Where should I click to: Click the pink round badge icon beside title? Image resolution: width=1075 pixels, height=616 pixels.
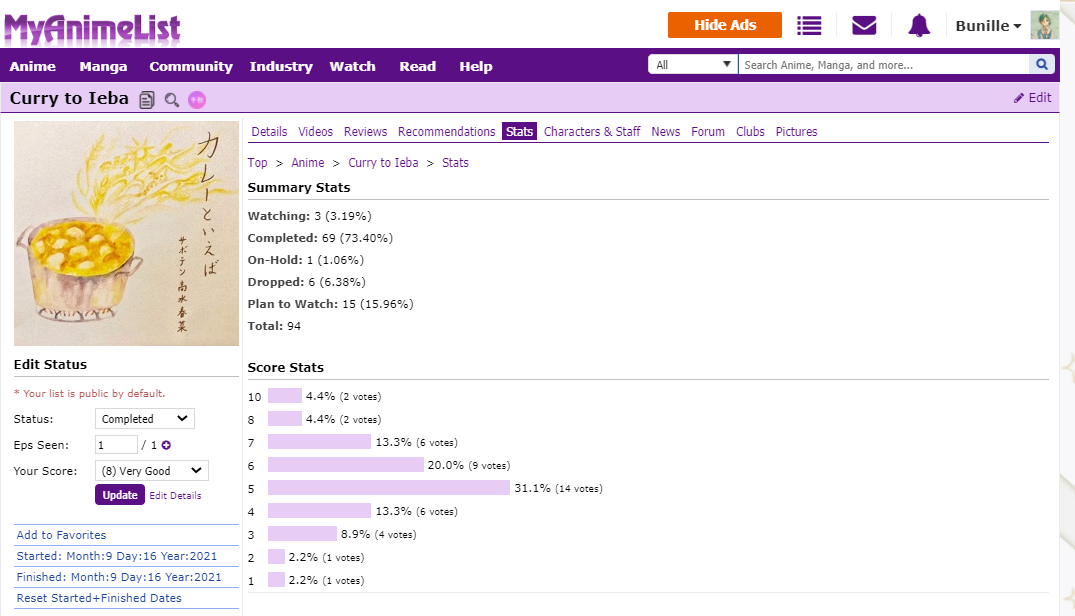(x=197, y=99)
